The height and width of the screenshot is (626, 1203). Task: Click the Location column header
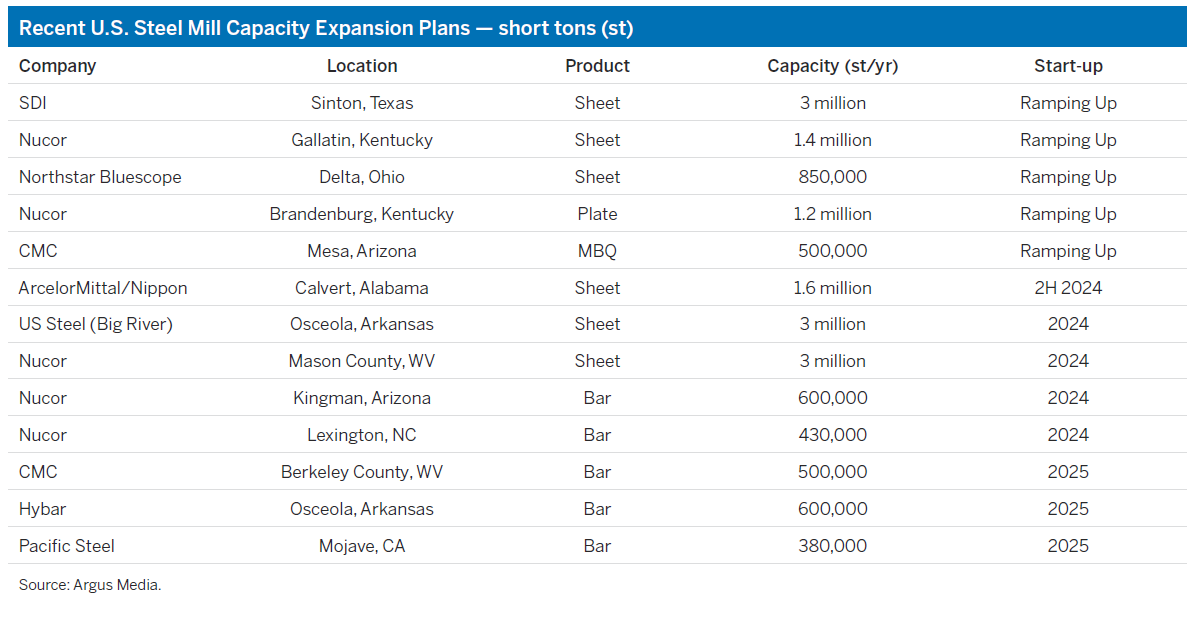[362, 66]
